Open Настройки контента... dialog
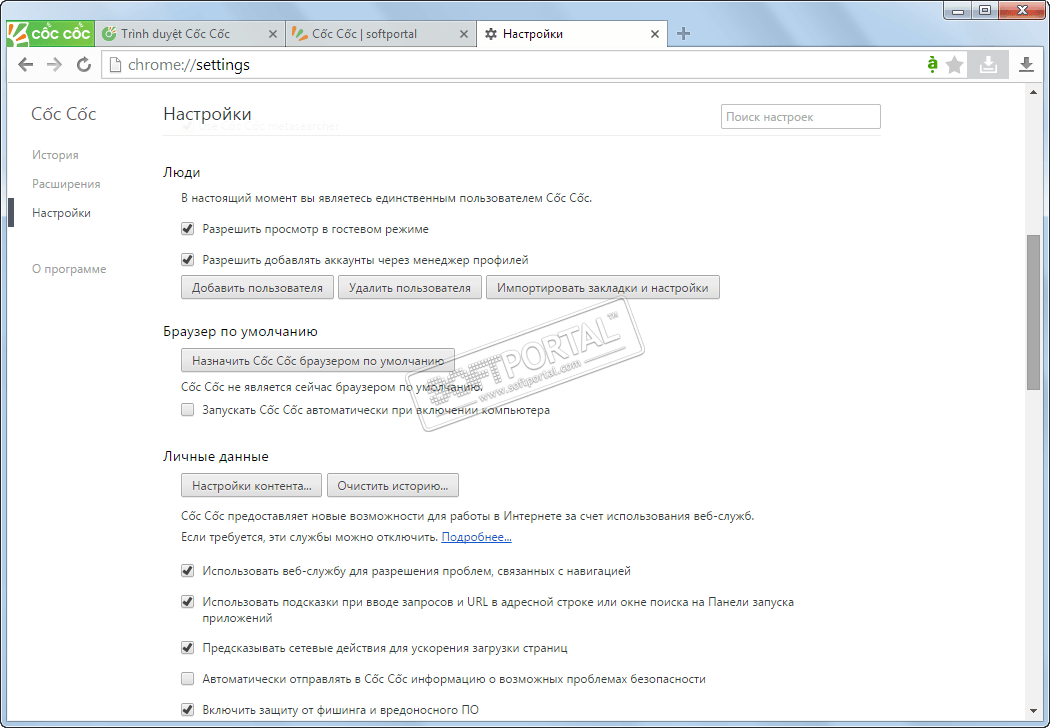 click(x=251, y=486)
